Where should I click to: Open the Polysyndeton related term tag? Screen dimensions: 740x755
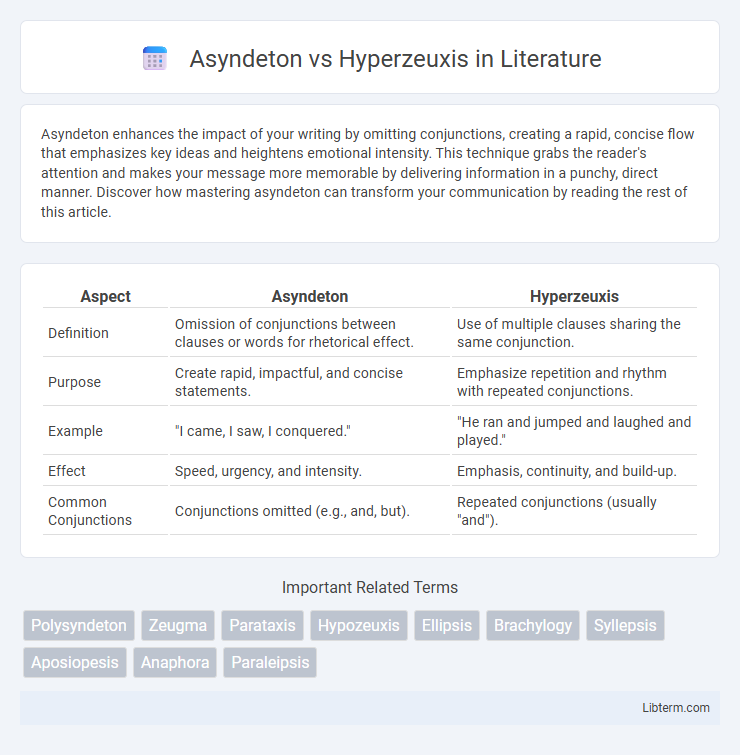click(x=79, y=625)
